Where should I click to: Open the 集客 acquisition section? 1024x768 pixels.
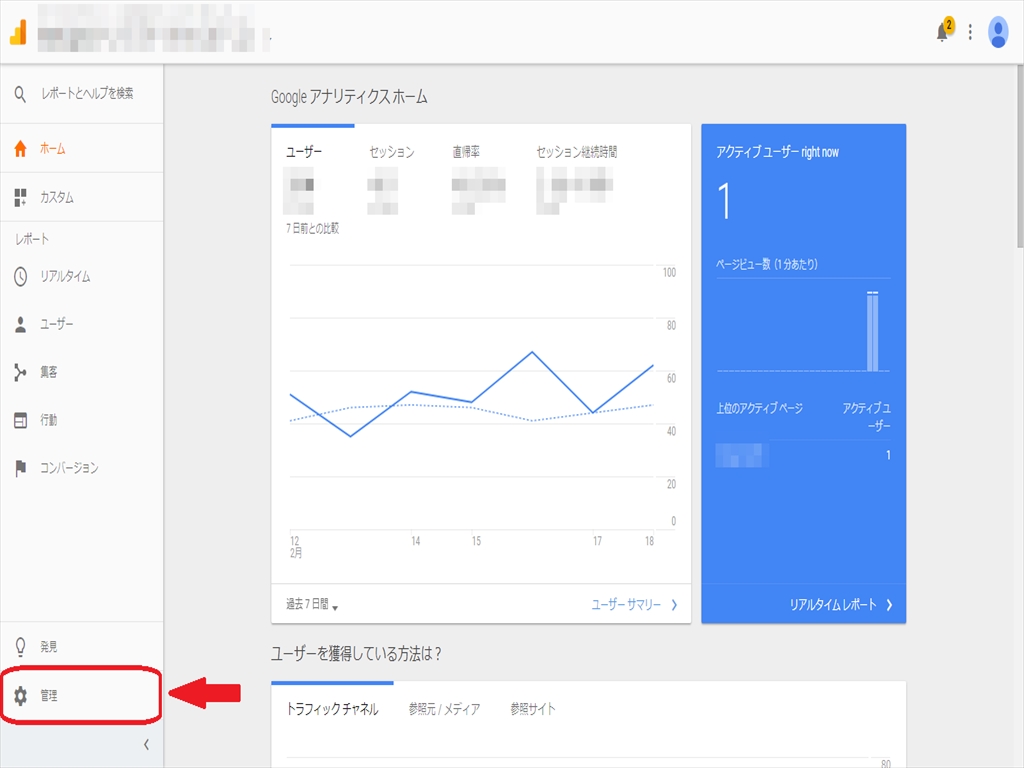(48, 373)
